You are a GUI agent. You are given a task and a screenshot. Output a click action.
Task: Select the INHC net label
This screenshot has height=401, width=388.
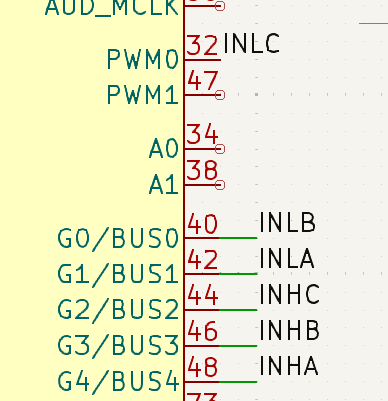[289, 294]
